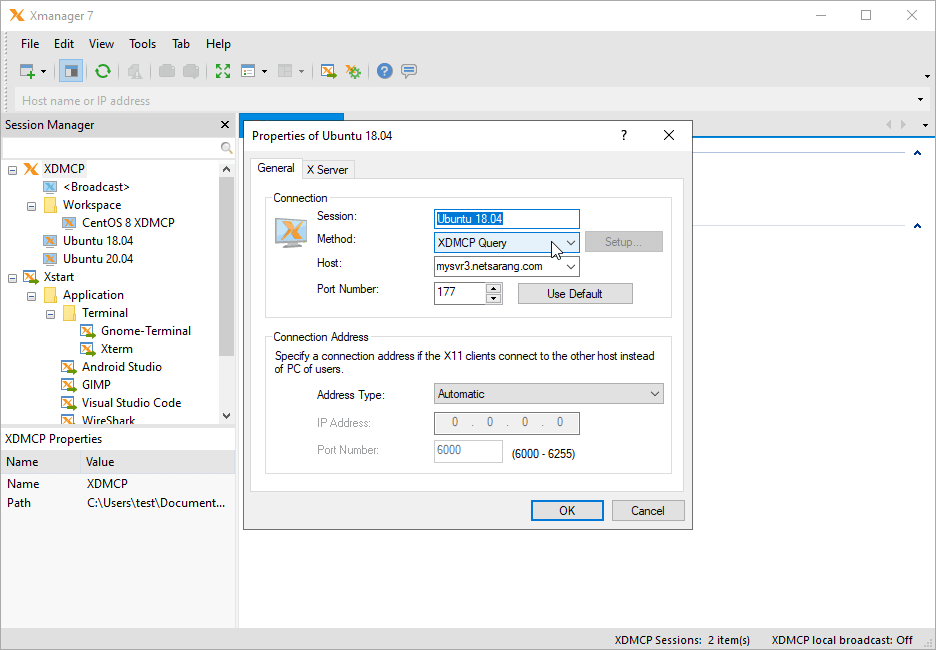Click the list view mode toolbar icon
This screenshot has width=936, height=650.
pos(248,71)
